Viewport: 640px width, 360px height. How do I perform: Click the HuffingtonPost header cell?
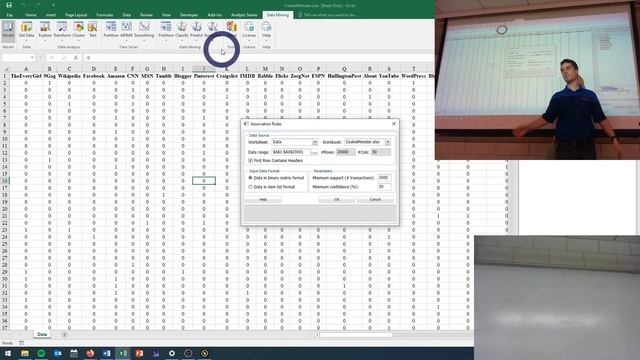point(344,76)
